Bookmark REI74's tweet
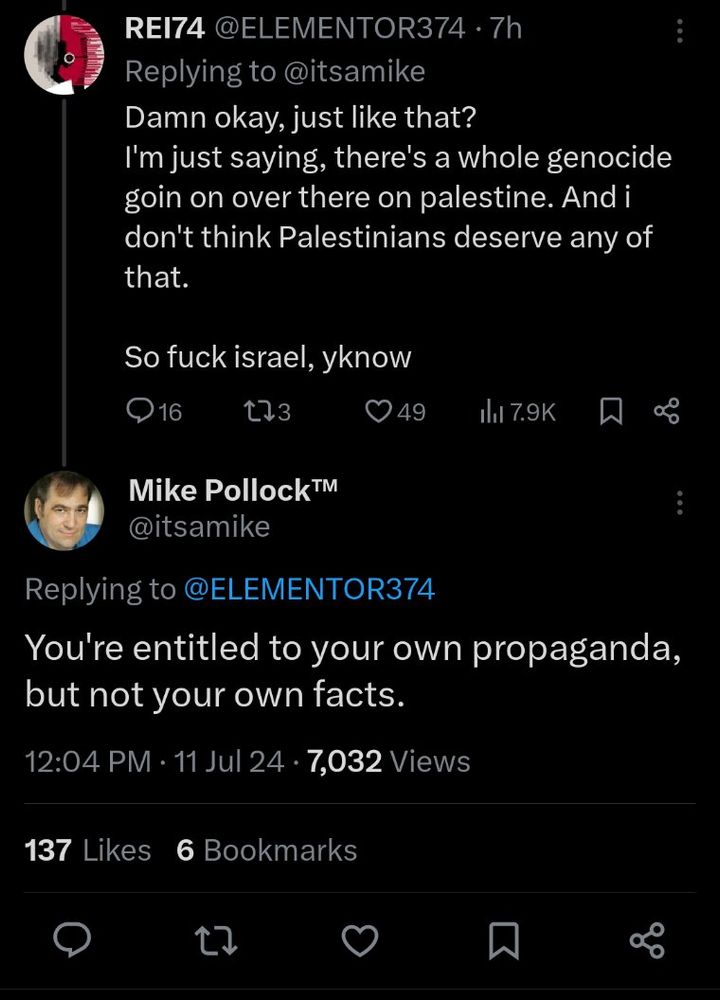The height and width of the screenshot is (1000, 720). pyautogui.click(x=611, y=410)
